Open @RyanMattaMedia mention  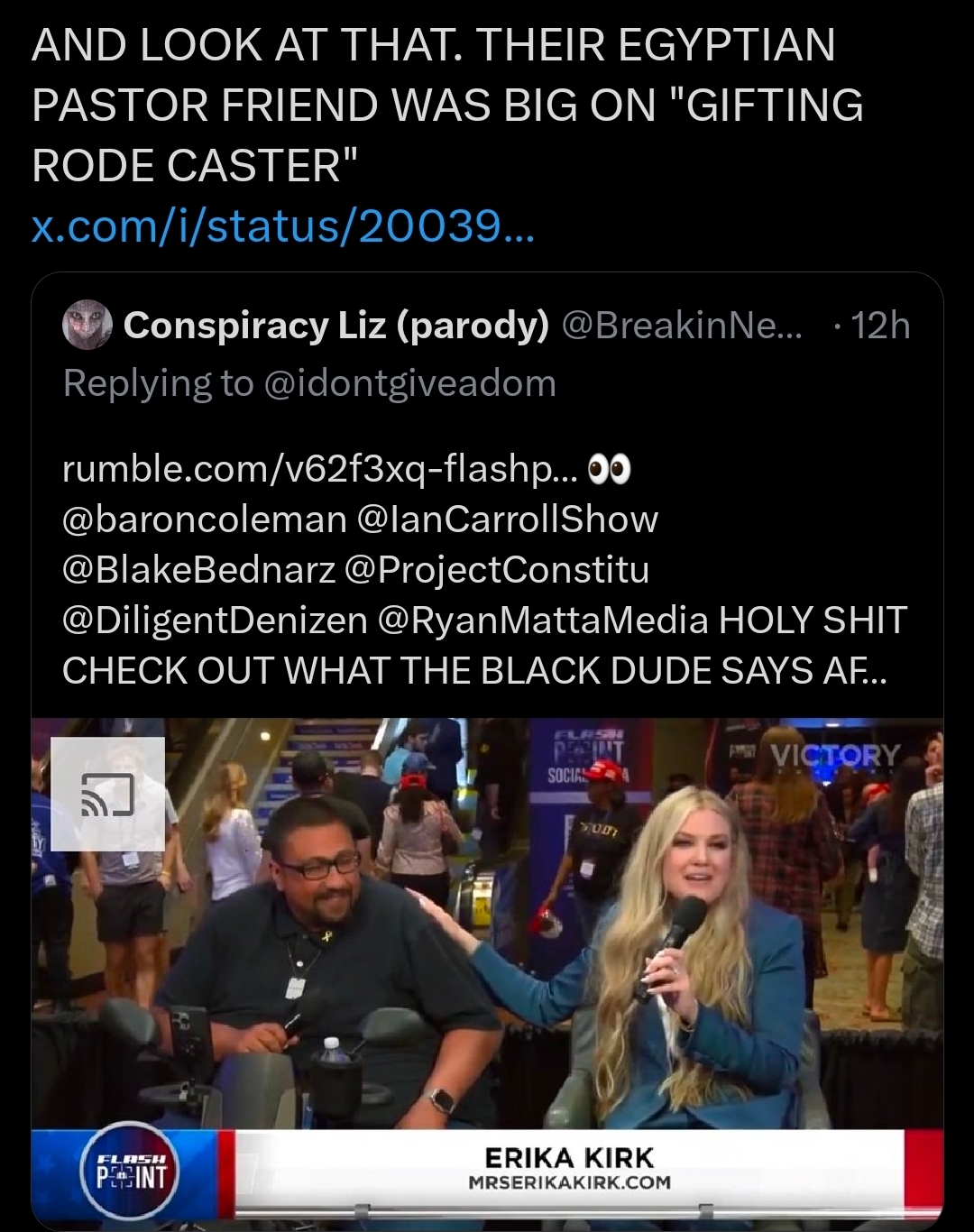pos(543,621)
